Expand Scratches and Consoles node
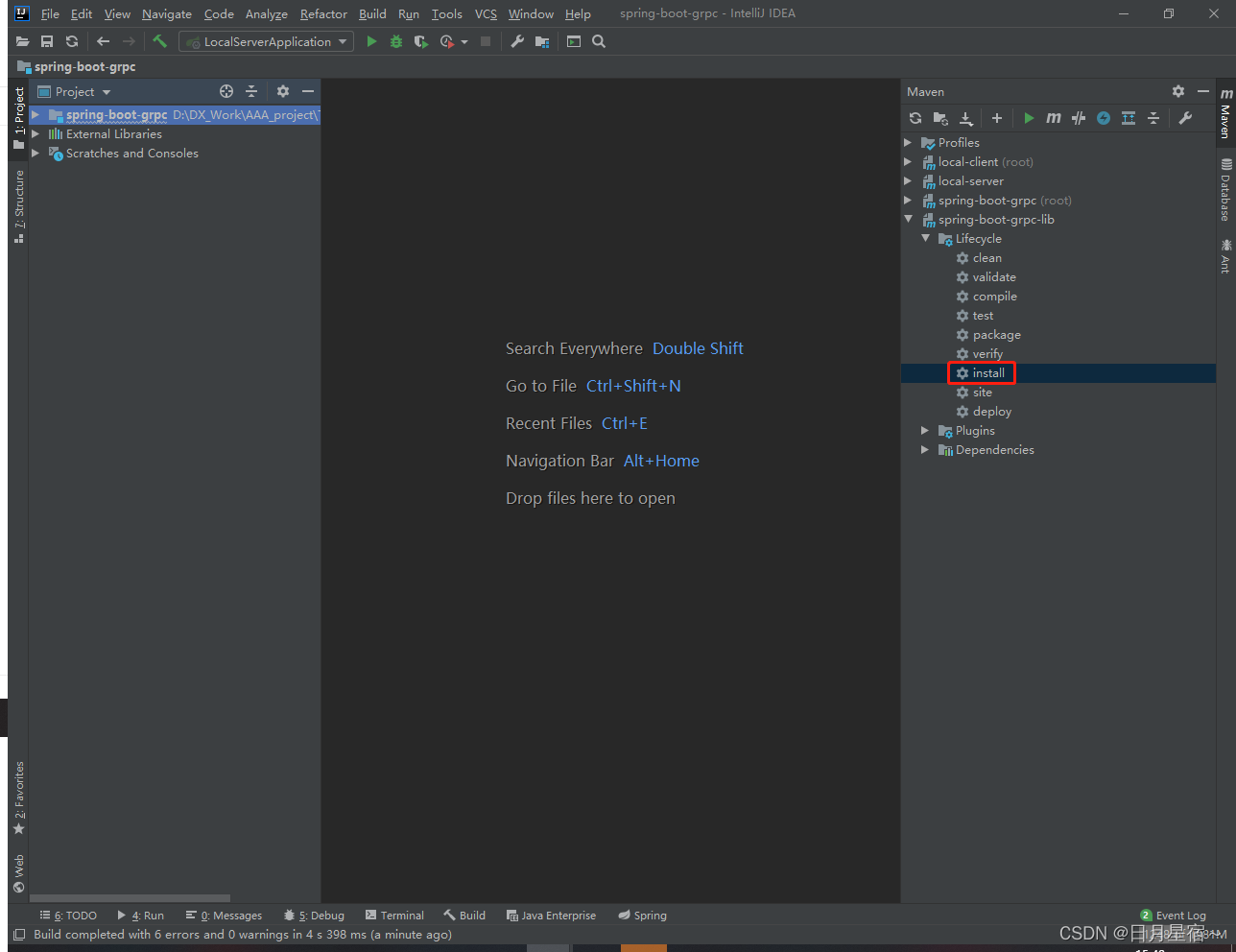1236x952 pixels. coord(36,154)
